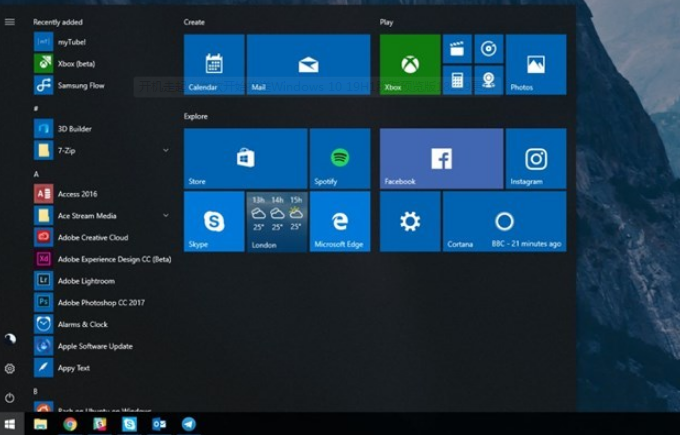Launch the green Xbox tile

tap(410, 65)
